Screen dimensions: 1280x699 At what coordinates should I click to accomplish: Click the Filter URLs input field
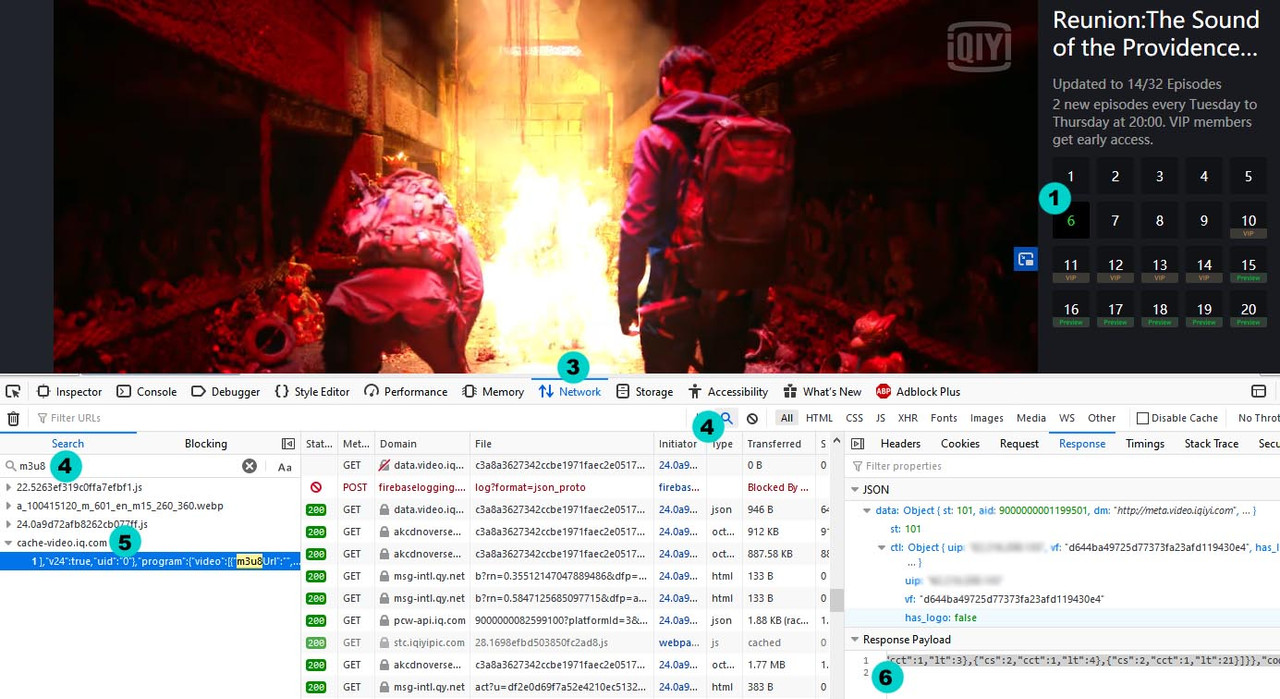[360, 418]
